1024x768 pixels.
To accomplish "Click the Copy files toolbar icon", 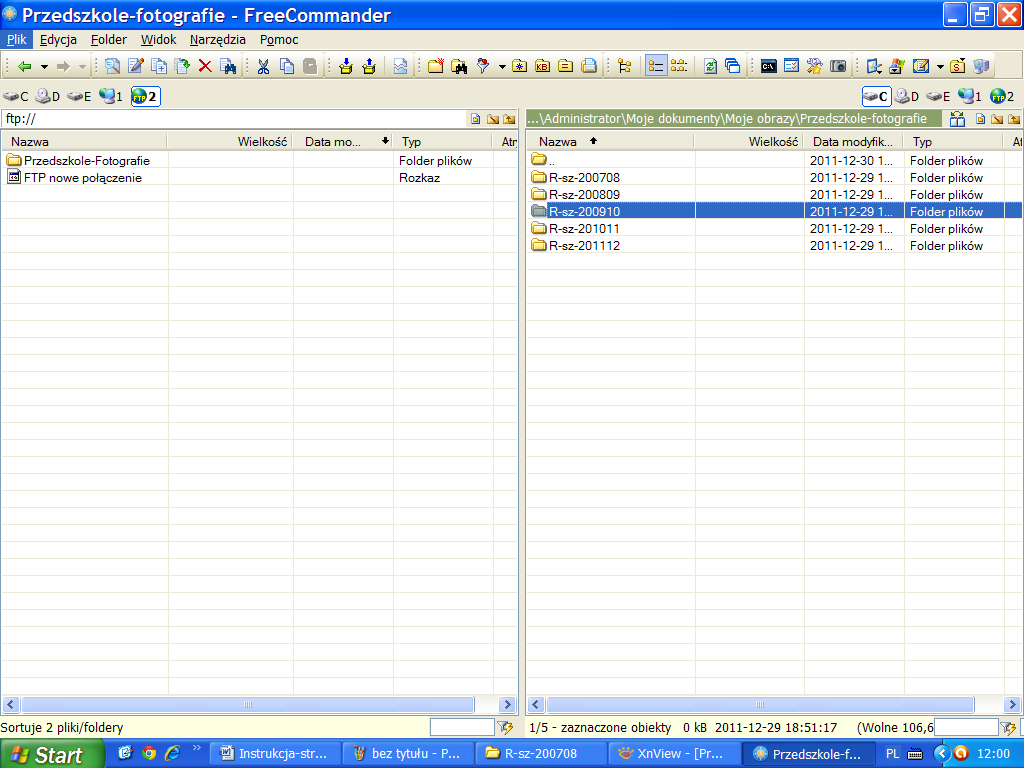I will tap(159, 66).
